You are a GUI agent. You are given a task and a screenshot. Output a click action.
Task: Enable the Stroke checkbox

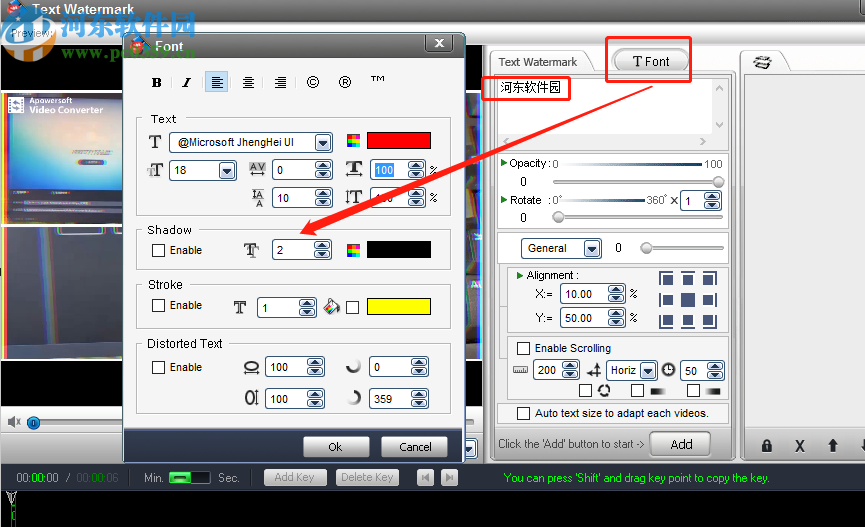pyautogui.click(x=158, y=306)
